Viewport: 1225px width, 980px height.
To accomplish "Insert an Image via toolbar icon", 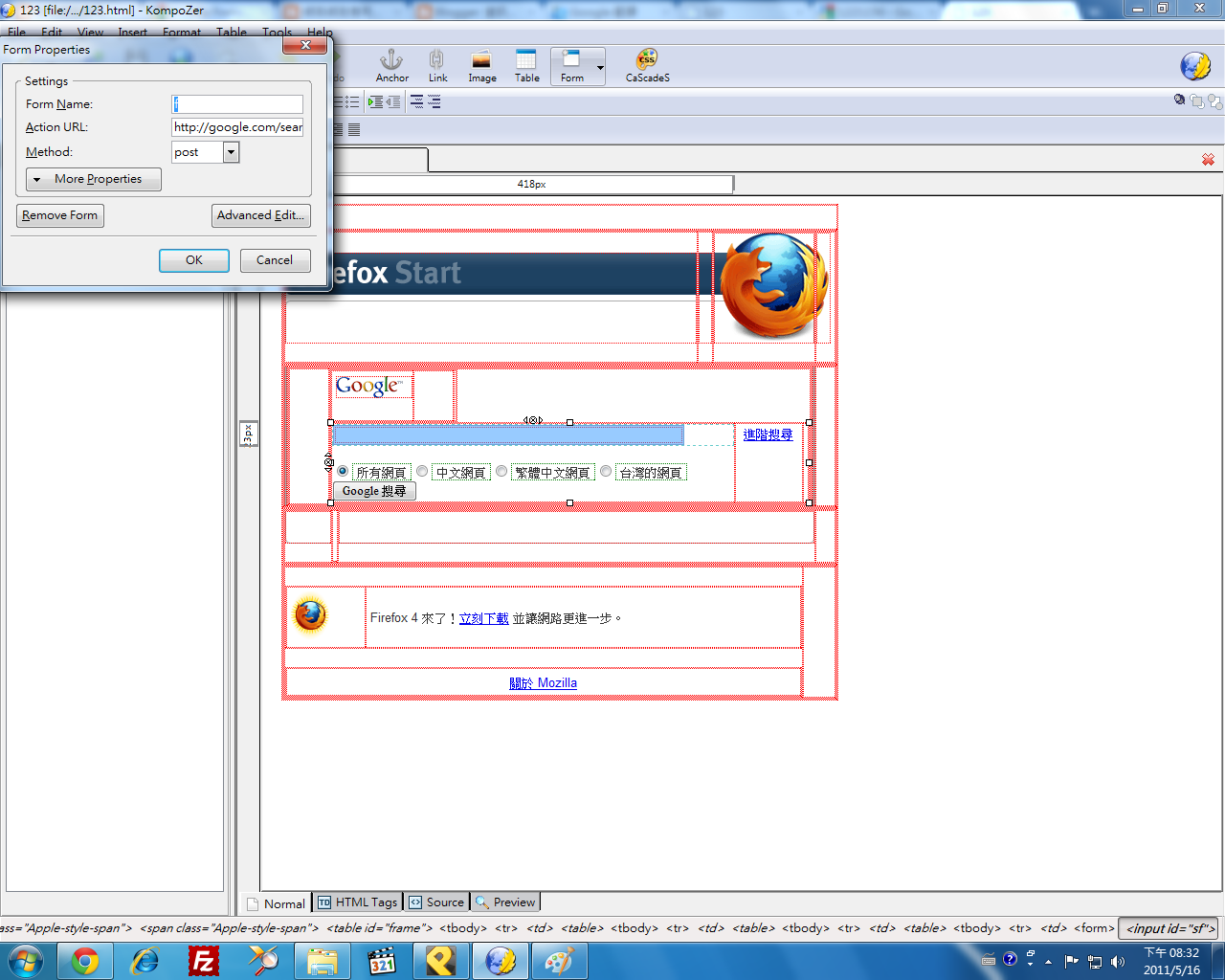I will click(481, 66).
